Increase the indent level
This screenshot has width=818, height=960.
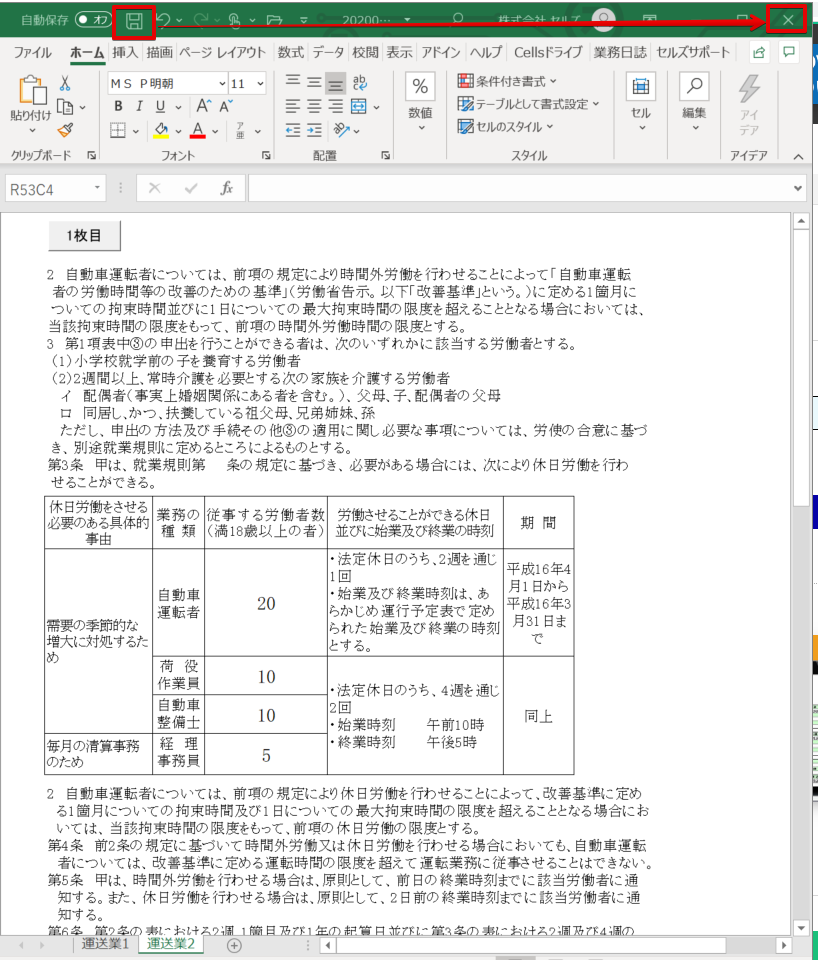click(x=314, y=130)
